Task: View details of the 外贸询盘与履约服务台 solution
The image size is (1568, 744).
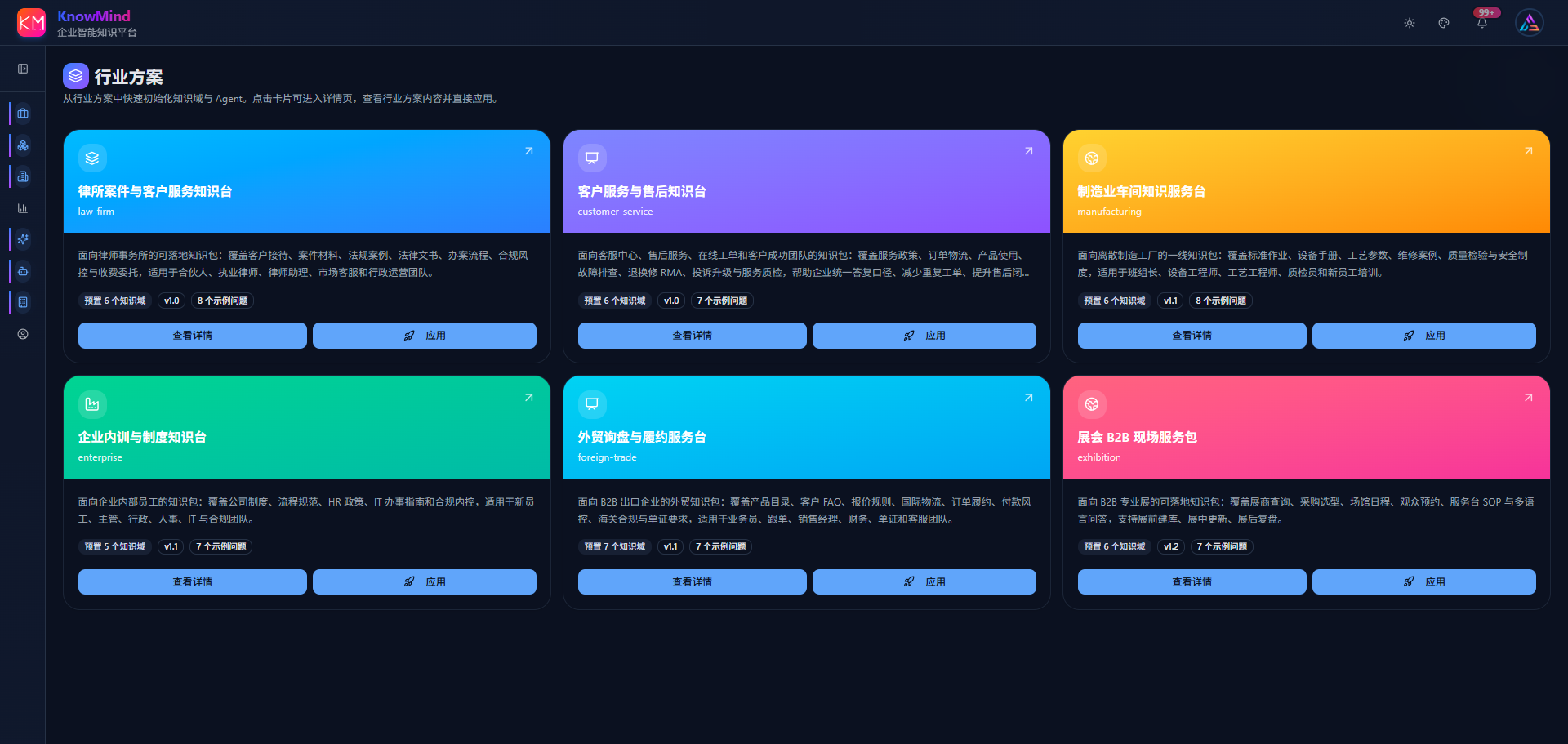Action: 693,582
